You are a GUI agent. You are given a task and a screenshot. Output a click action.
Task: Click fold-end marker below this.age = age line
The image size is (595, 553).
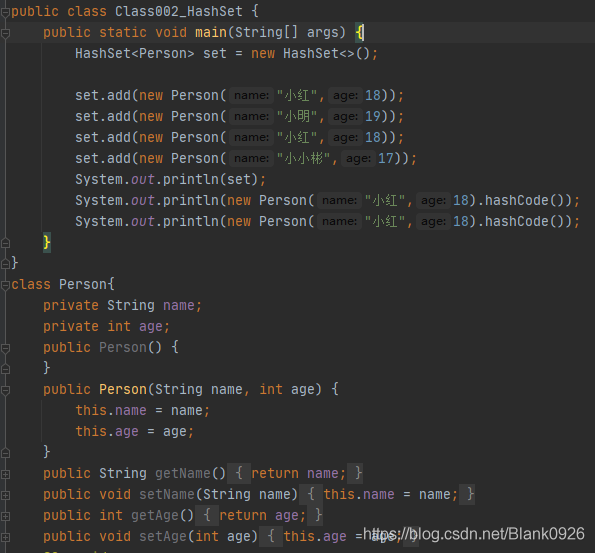5,453
